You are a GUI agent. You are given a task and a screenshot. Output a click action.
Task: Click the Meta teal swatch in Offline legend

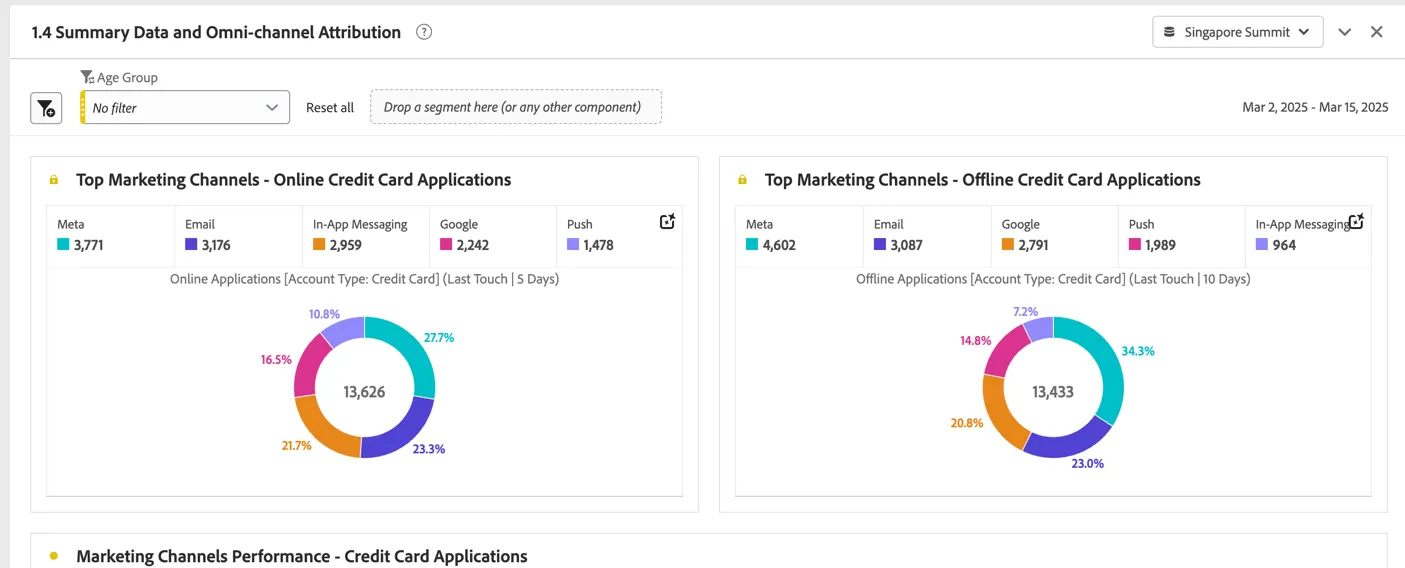(752, 244)
